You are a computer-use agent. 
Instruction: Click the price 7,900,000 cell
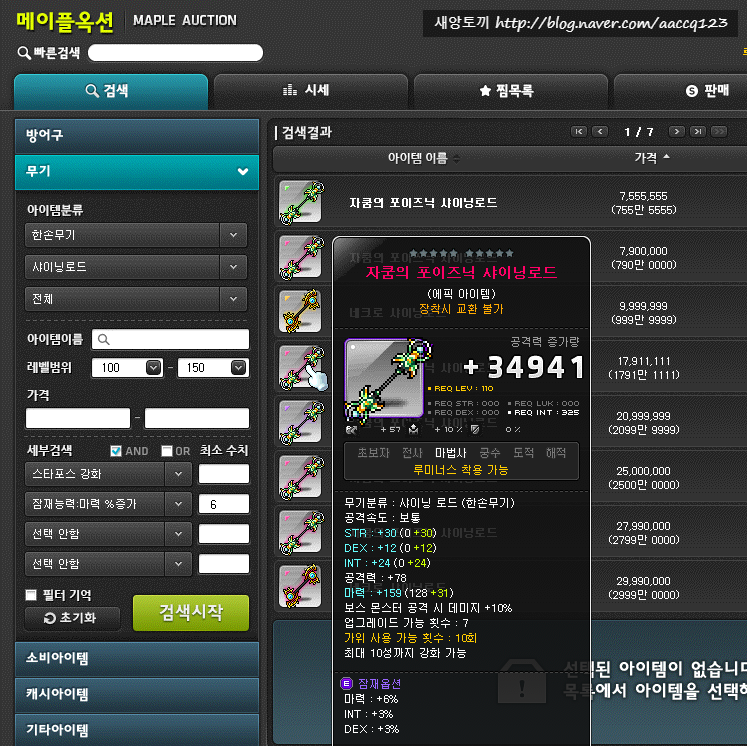click(x=644, y=258)
